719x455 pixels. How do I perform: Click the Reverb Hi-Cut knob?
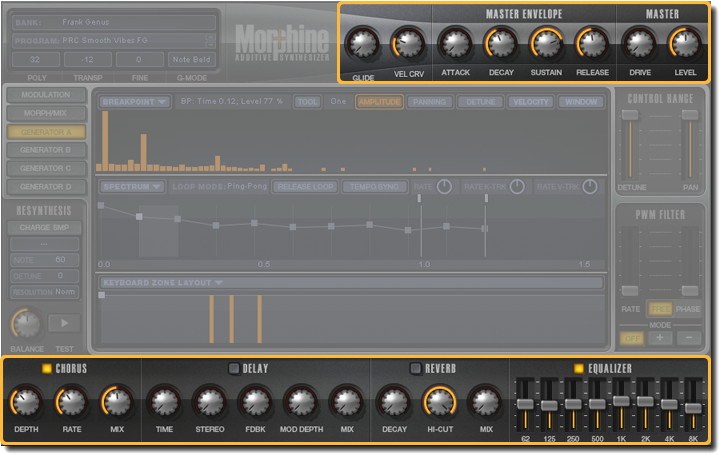coord(440,401)
